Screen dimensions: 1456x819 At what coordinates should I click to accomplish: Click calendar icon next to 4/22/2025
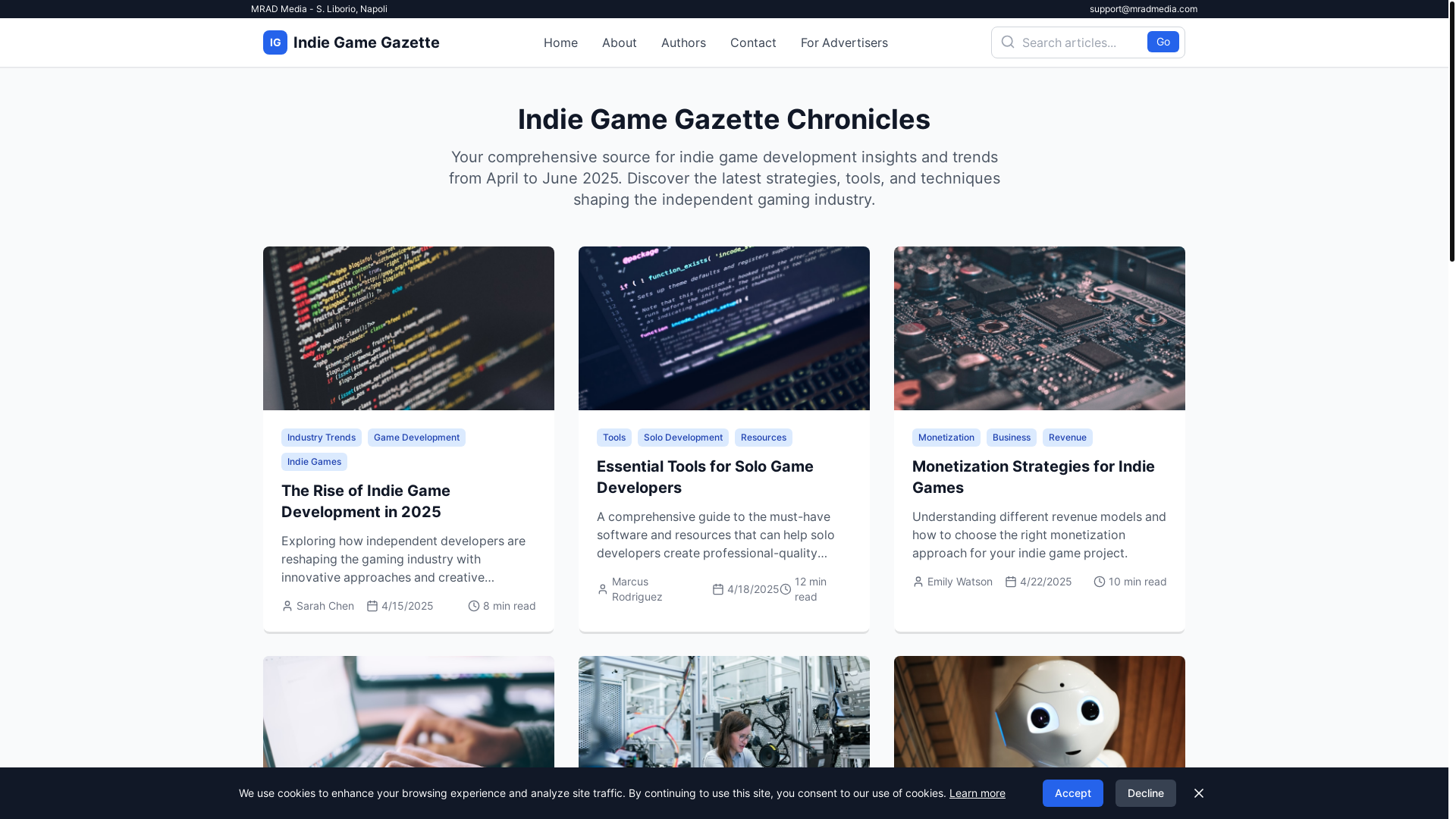click(x=1011, y=582)
